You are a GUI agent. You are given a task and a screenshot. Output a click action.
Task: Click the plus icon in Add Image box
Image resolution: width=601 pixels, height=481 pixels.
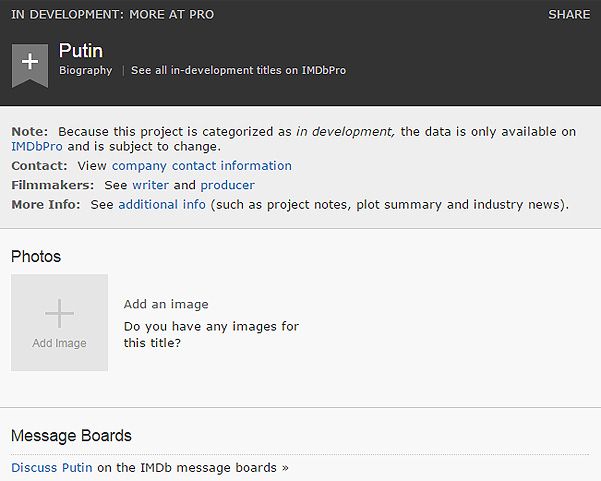pyautogui.click(x=59, y=314)
